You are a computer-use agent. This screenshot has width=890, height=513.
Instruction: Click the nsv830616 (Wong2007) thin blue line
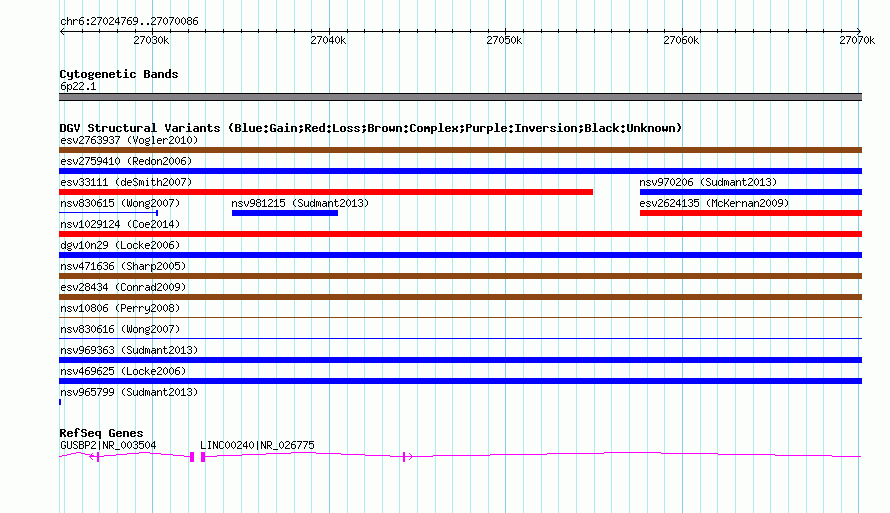pos(460,338)
